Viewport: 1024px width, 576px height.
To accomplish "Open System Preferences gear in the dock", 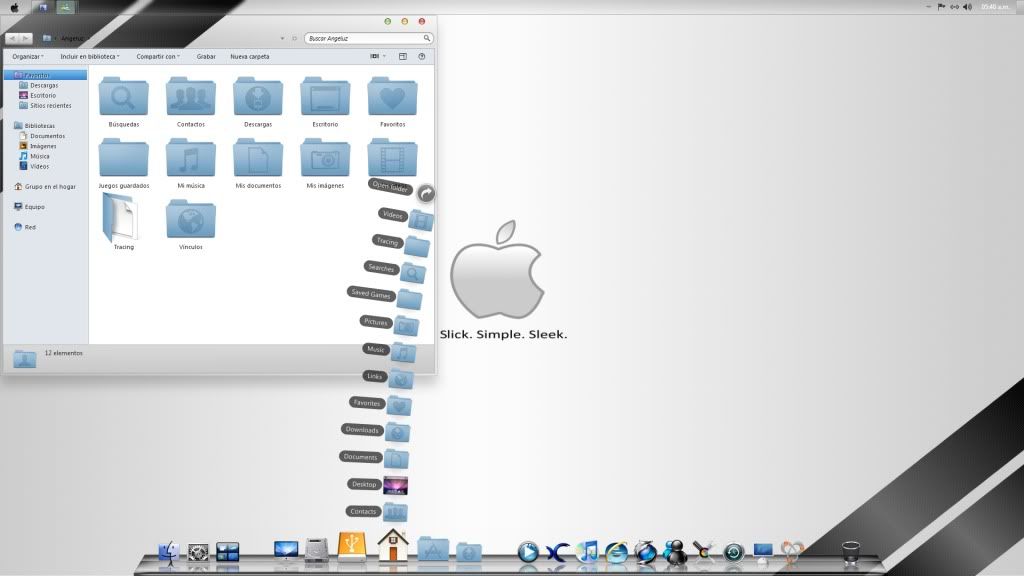I will (x=198, y=552).
